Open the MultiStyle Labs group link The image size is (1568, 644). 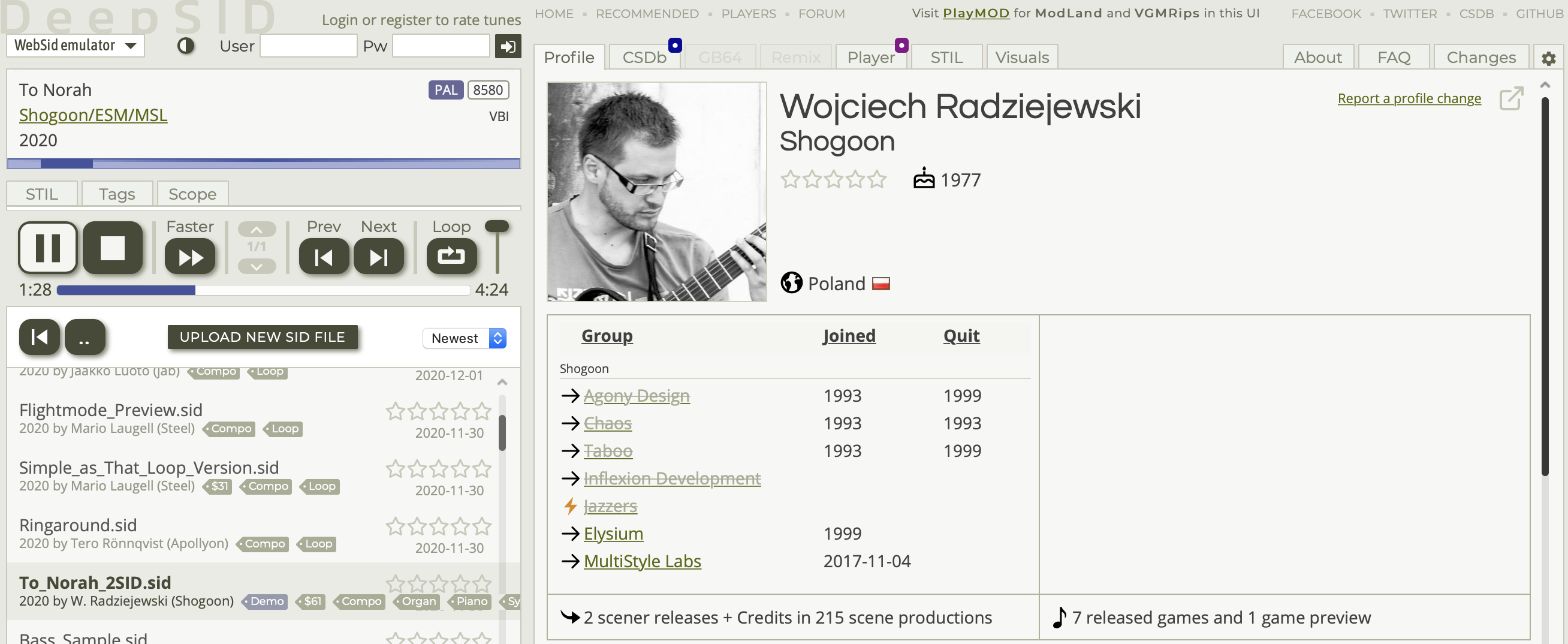coord(642,561)
